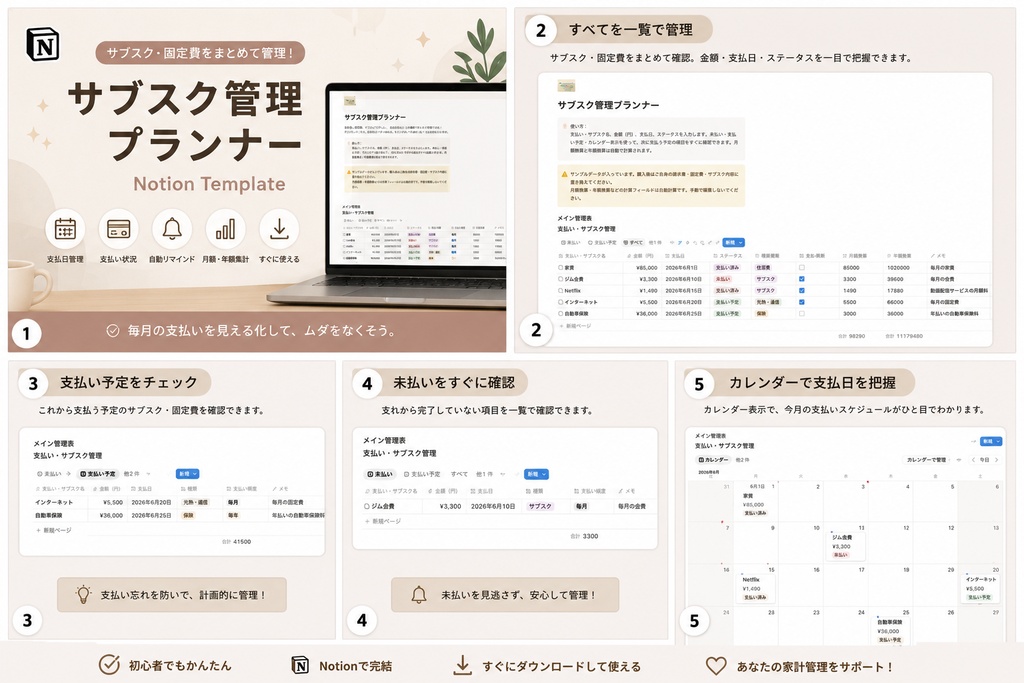Click the page icon beside Netflix in the table
Screen dimensions: 1024x683
tap(561, 291)
